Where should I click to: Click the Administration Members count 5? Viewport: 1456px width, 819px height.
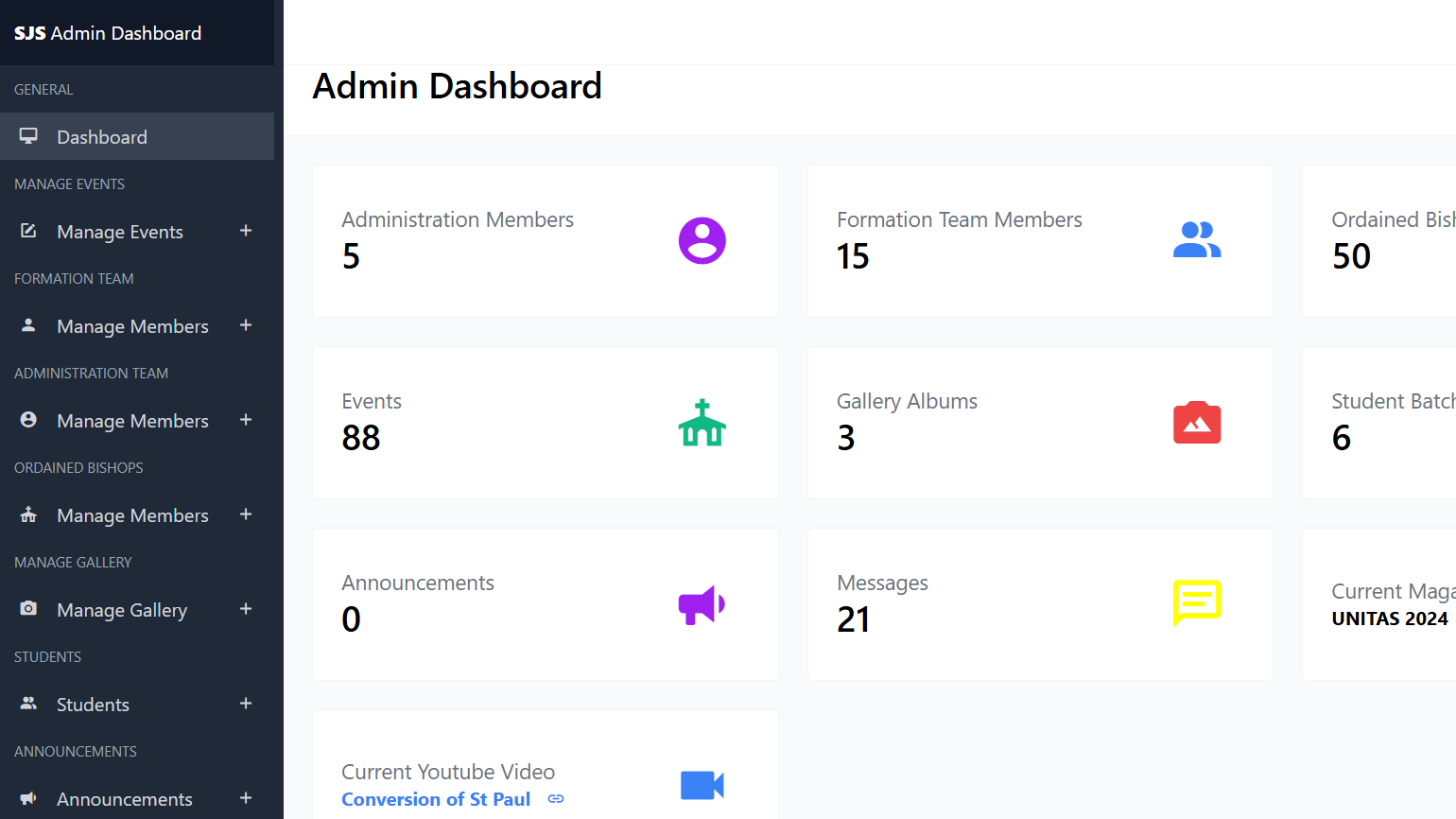tap(351, 256)
